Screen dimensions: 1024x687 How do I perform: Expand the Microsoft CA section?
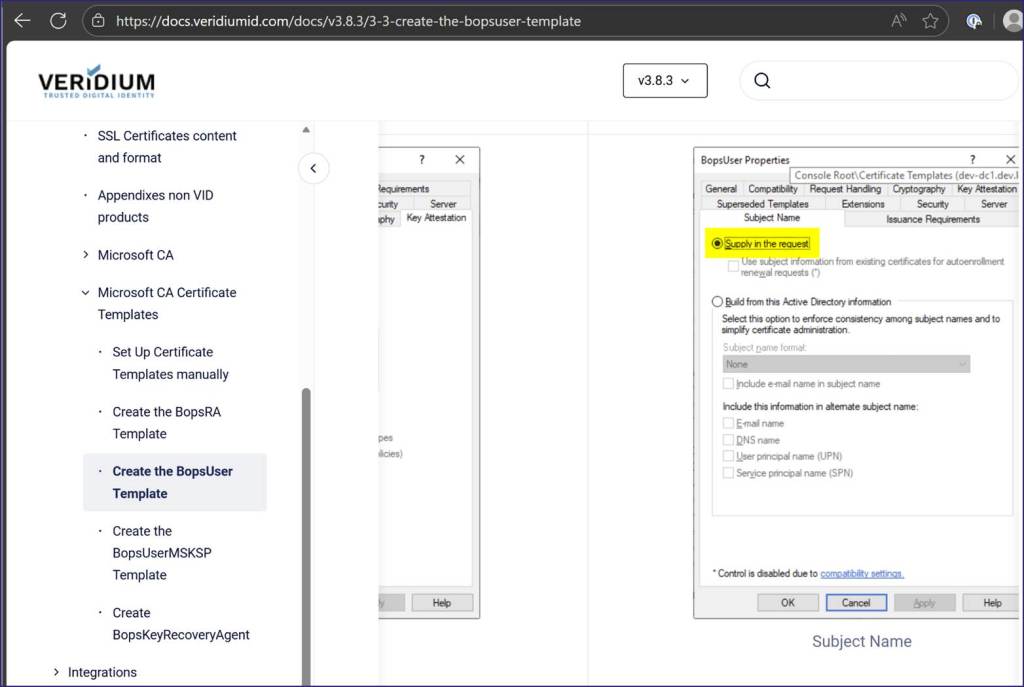(86, 255)
